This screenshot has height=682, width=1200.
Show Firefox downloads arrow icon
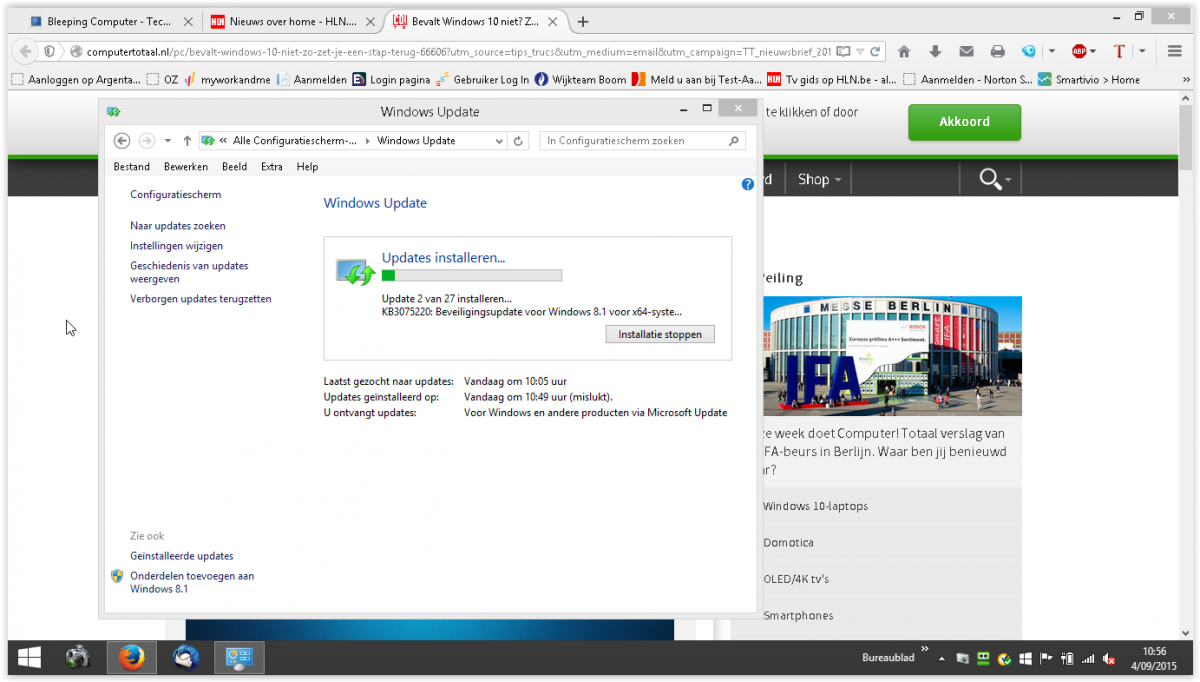pyautogui.click(x=935, y=51)
